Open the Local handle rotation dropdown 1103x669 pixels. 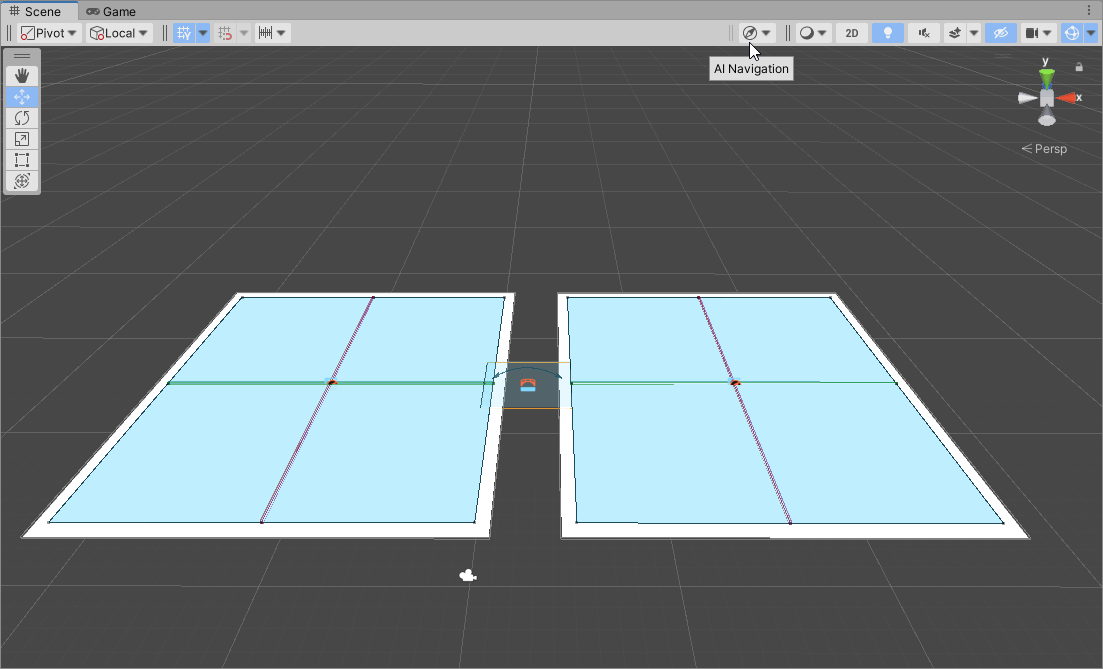tap(119, 33)
